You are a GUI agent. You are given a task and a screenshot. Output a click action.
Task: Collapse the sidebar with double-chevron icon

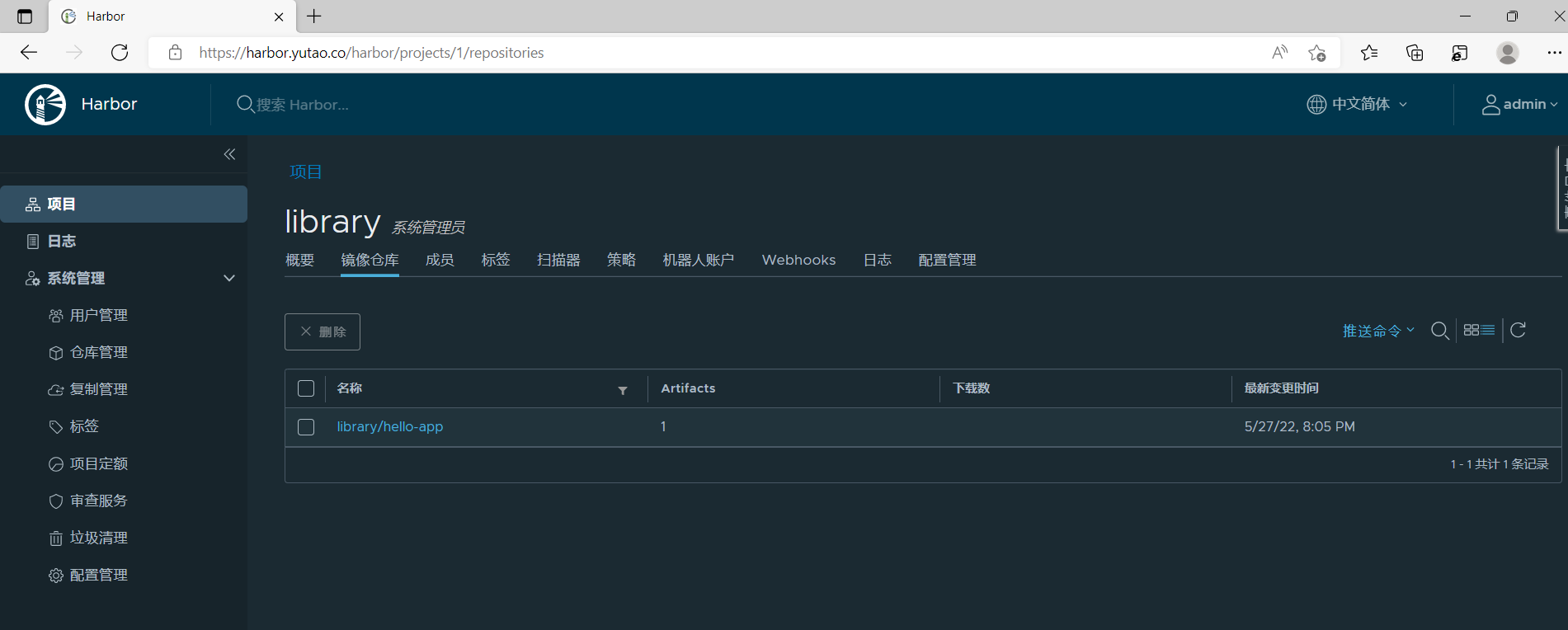coord(229,154)
